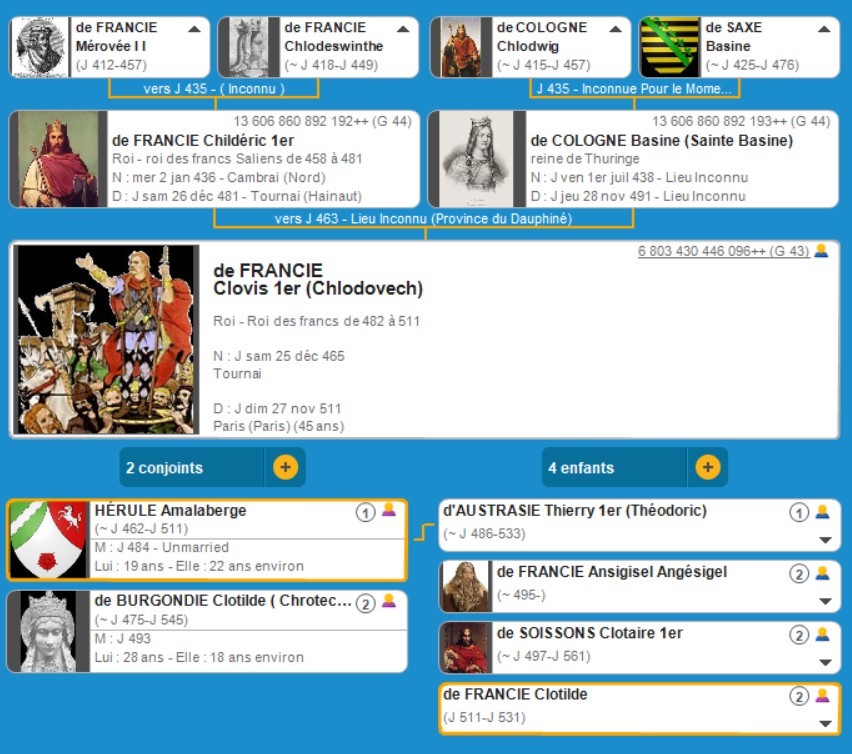This screenshot has height=754, width=852.
Task: Expand ancestors of Mérovée II
Action: point(194,29)
